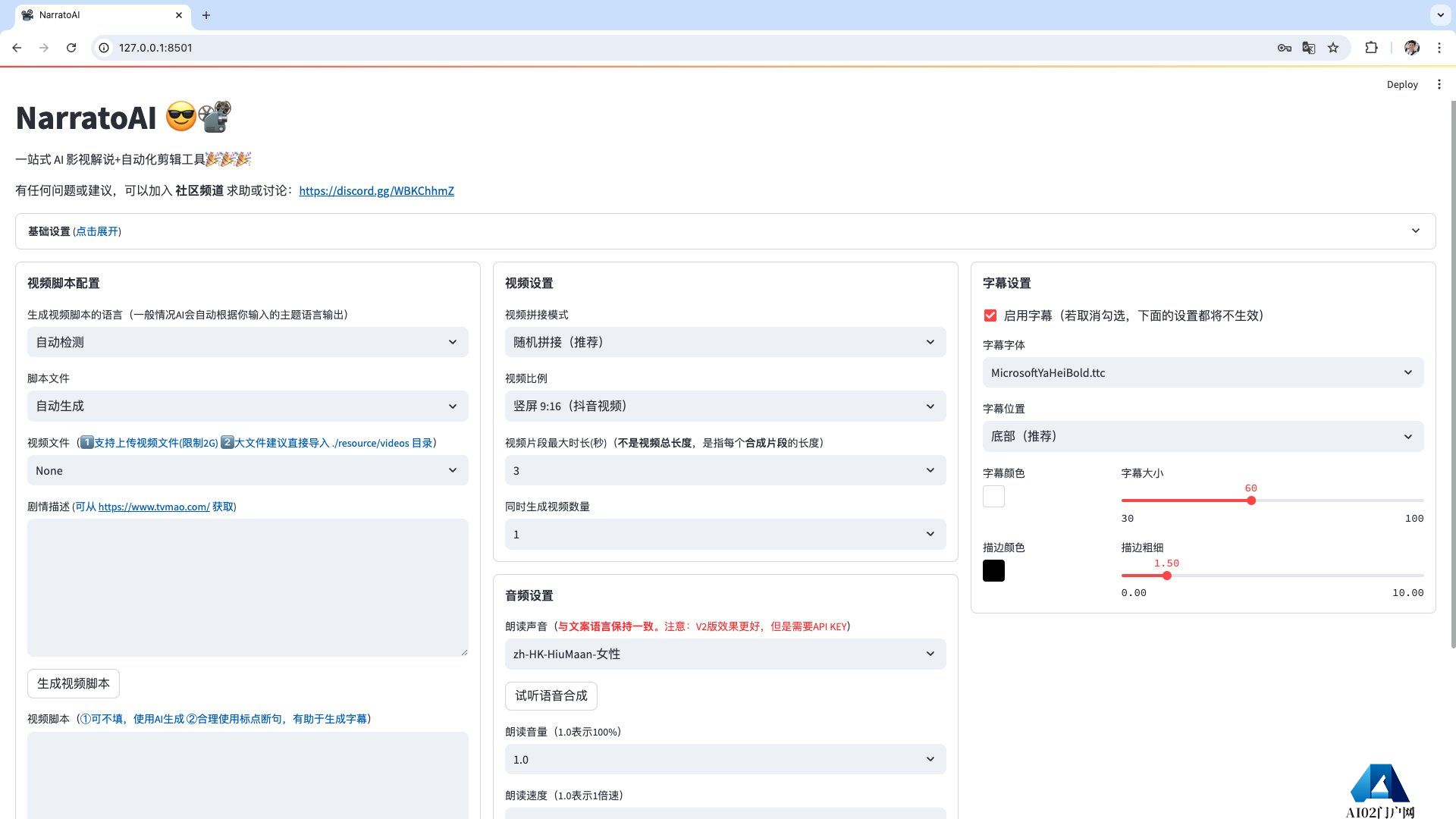Screen dimensions: 1456x819
Task: Click into the 视频脚本 text area
Action: (x=247, y=775)
